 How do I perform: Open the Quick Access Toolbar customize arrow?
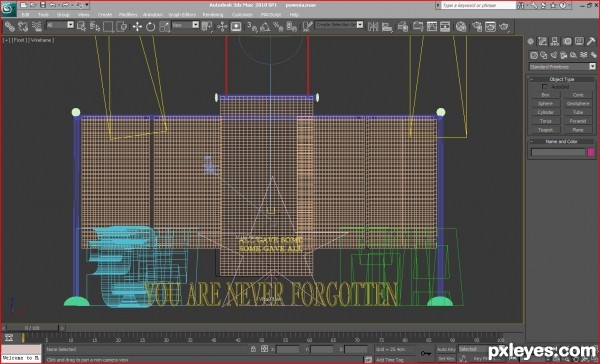click(87, 5)
